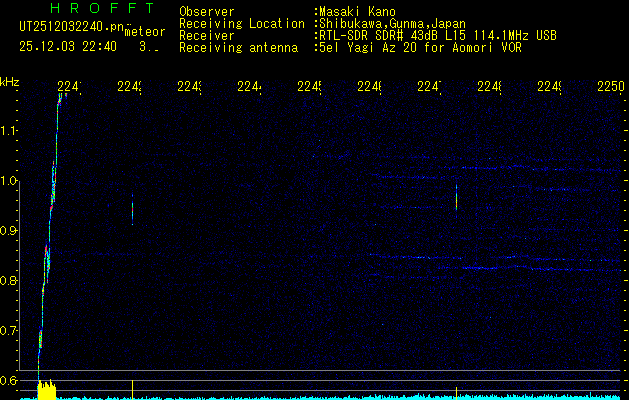The height and width of the screenshot is (400, 629).
Task: Click the Receiving Location label
Action: [x=242, y=24]
